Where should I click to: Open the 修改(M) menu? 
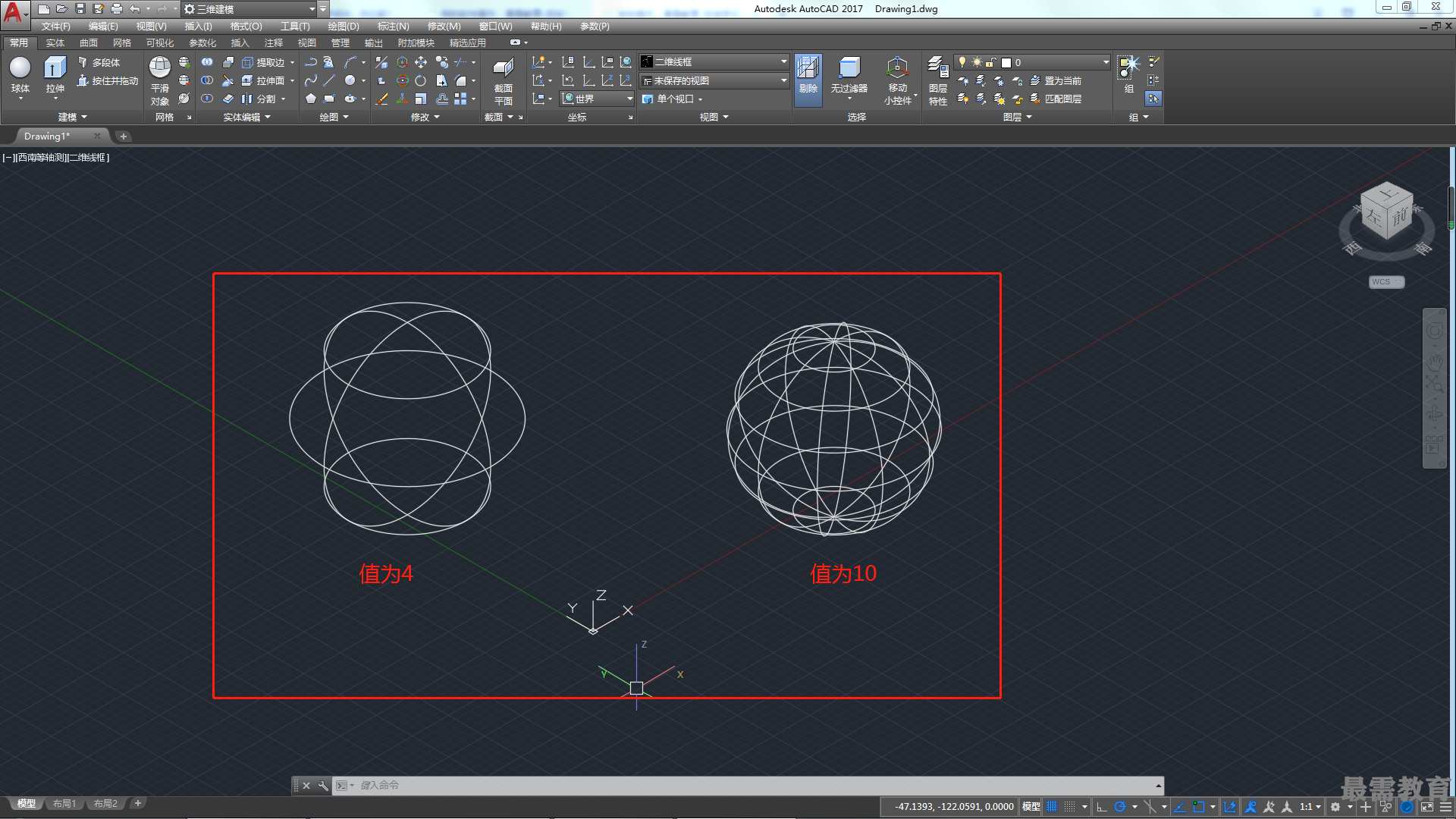coord(444,27)
